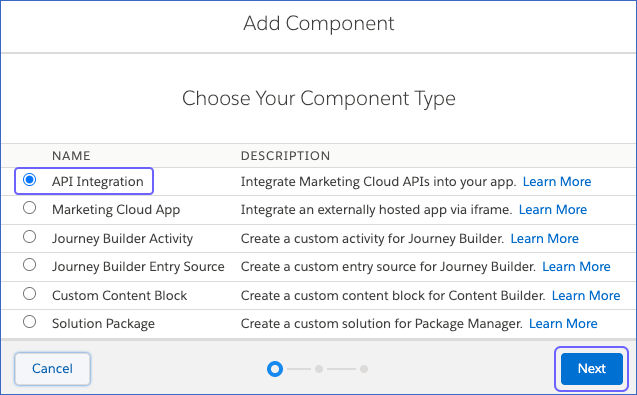
Task: Follow Learn More link for Journey Builder Entry Source
Action: (x=576, y=266)
